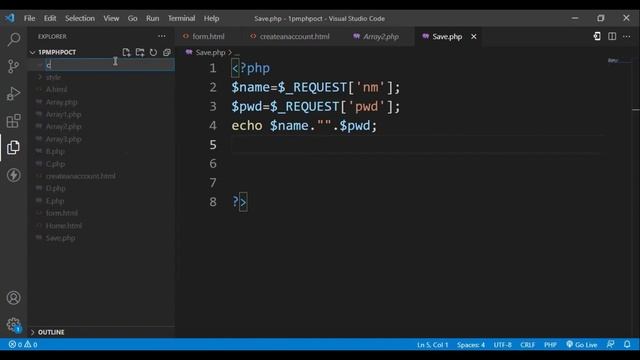
Task: Open Array3.php in the Explorer
Action: pyautogui.click(x=63, y=139)
